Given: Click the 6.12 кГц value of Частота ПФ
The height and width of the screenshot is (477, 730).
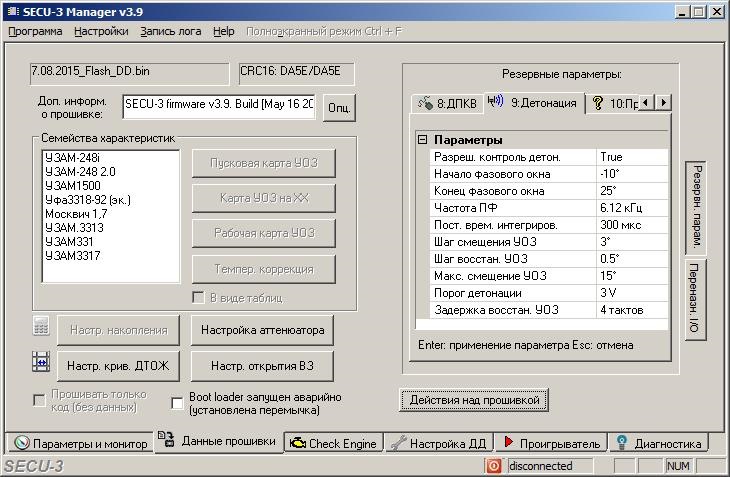Looking at the screenshot, I should point(632,208).
